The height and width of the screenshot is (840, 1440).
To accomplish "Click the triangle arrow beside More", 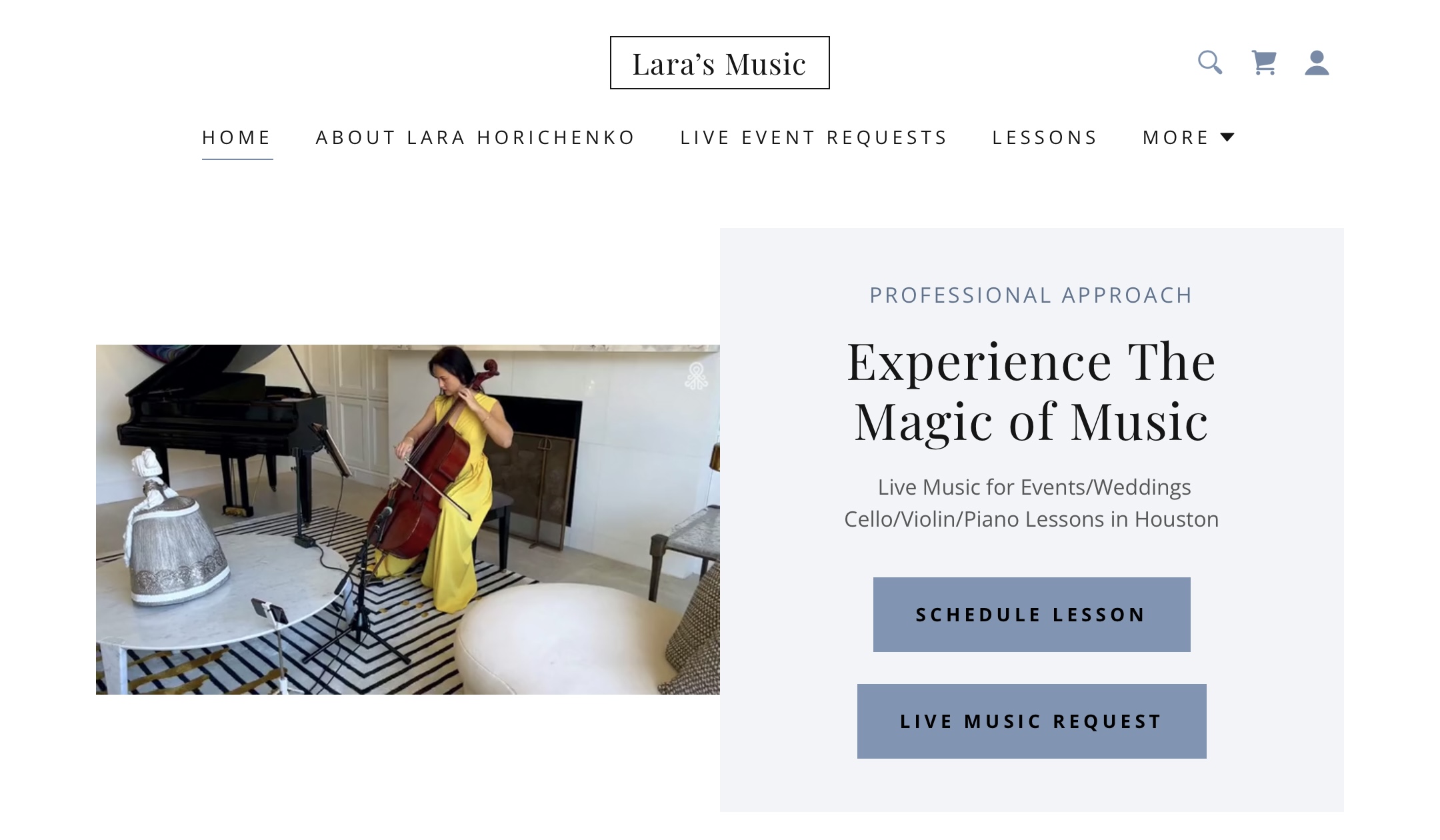I will [1227, 137].
